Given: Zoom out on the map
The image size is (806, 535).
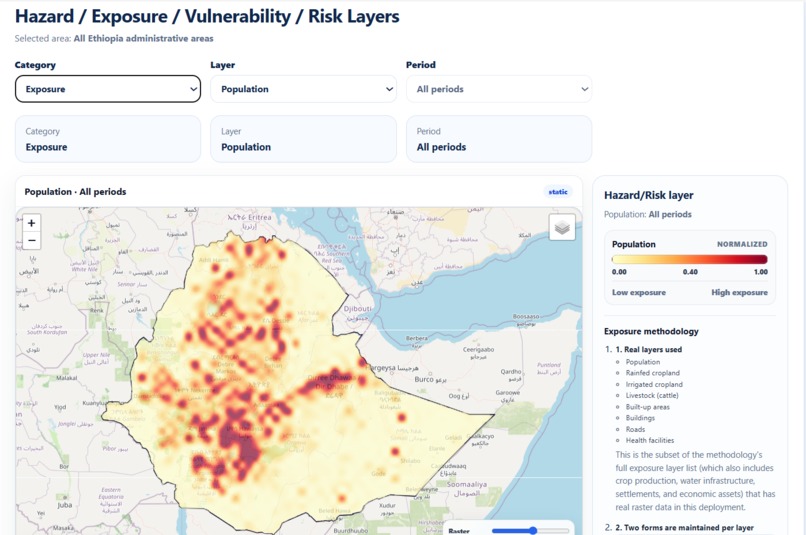Looking at the screenshot, I should pyautogui.click(x=31, y=241).
